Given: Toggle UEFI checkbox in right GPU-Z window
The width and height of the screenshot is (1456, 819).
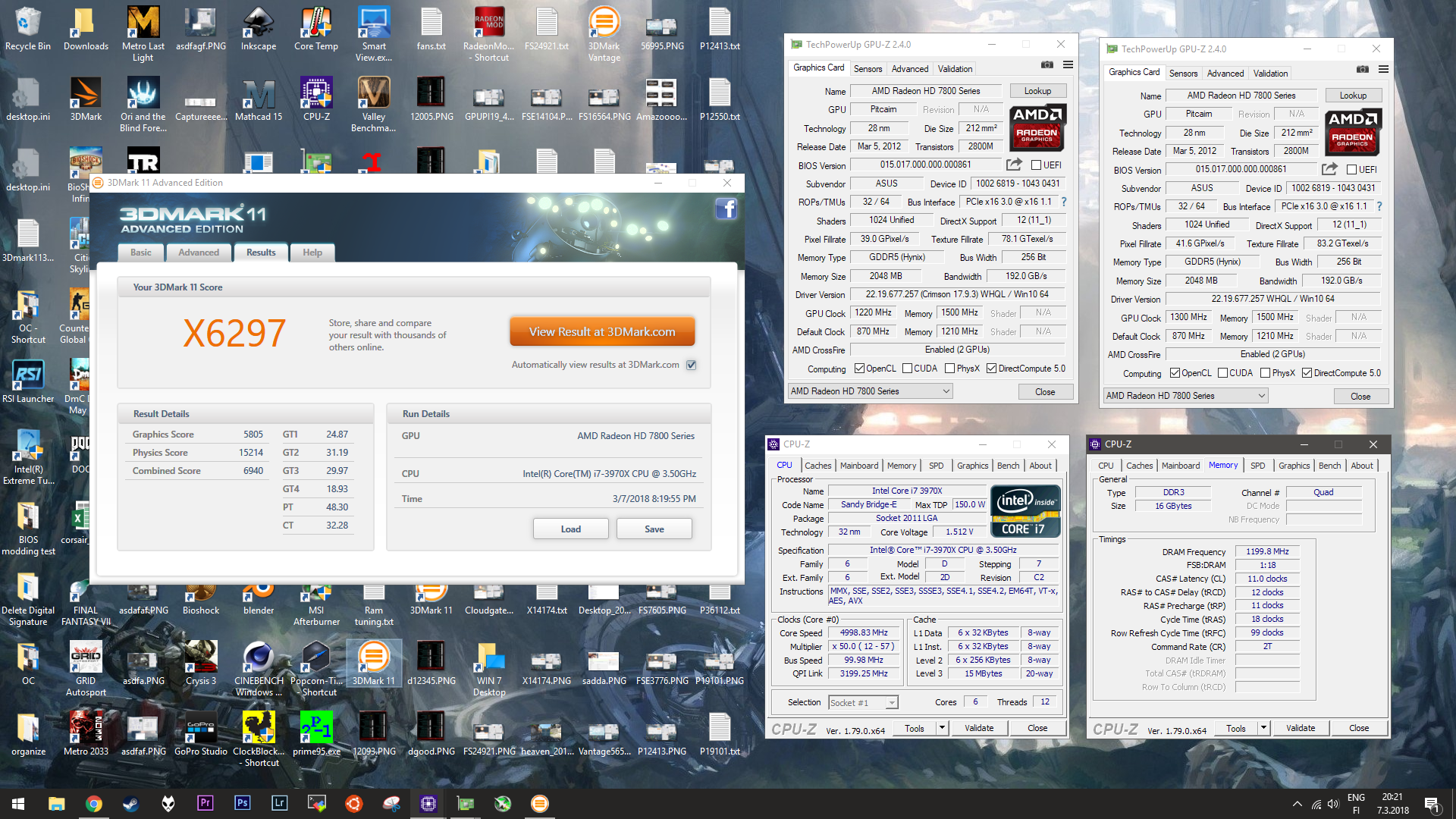Looking at the screenshot, I should pos(1351,170).
